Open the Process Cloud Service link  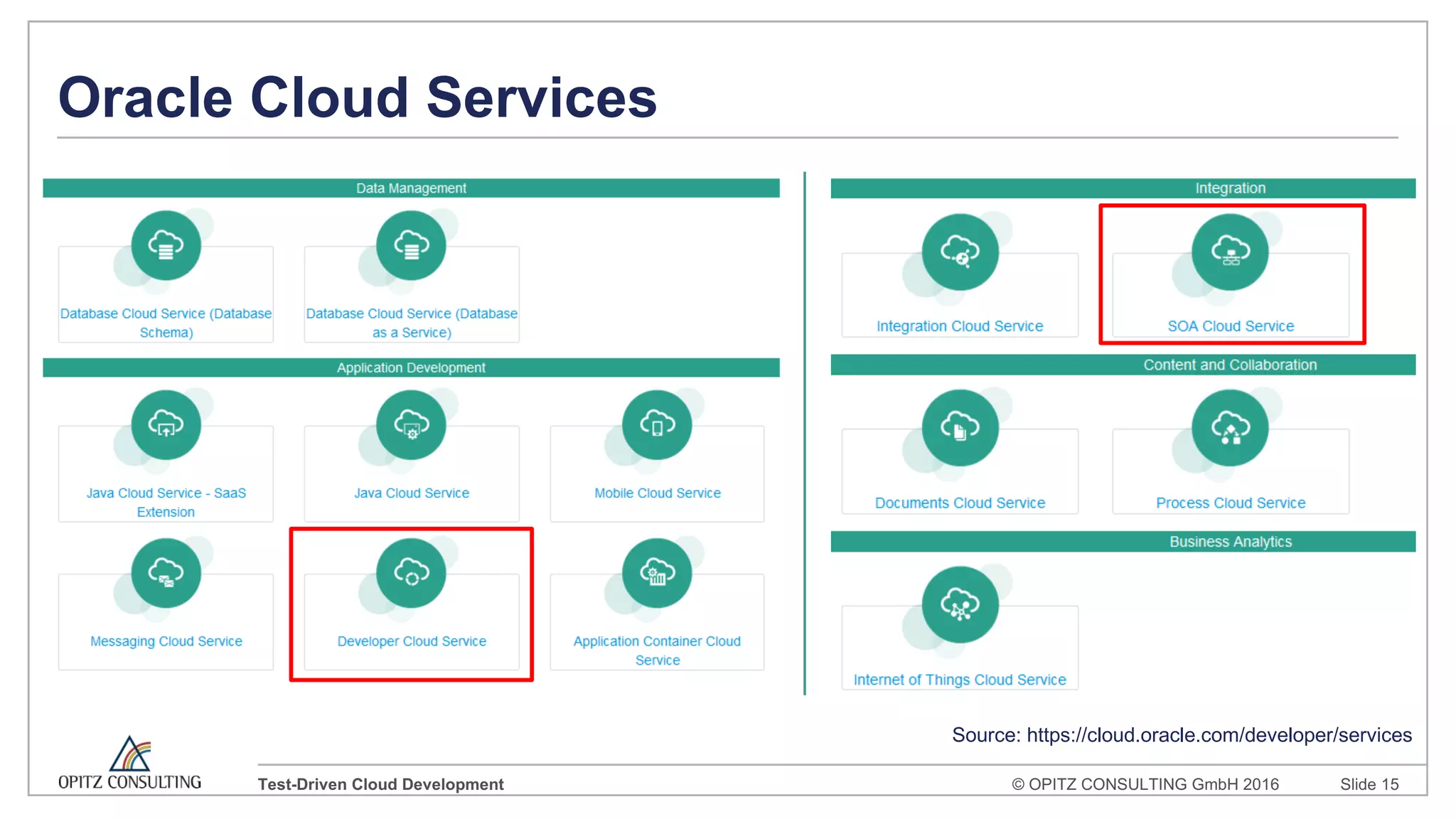point(1231,503)
